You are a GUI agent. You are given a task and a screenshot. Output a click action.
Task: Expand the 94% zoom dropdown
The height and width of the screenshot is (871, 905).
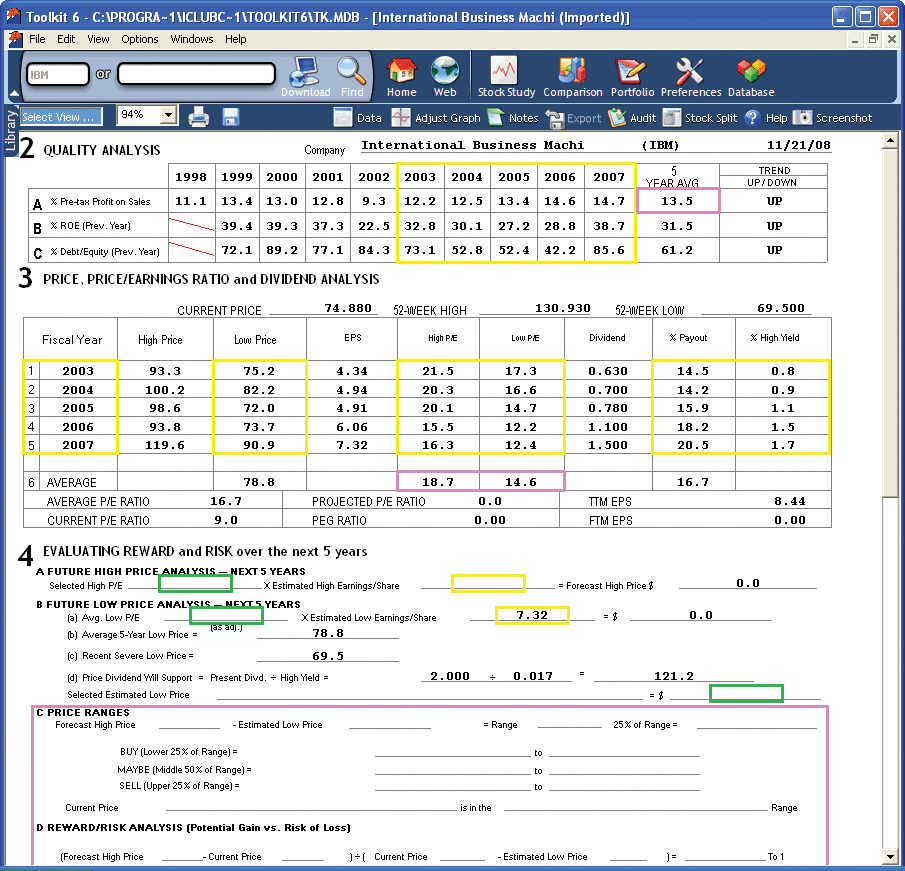click(168, 116)
